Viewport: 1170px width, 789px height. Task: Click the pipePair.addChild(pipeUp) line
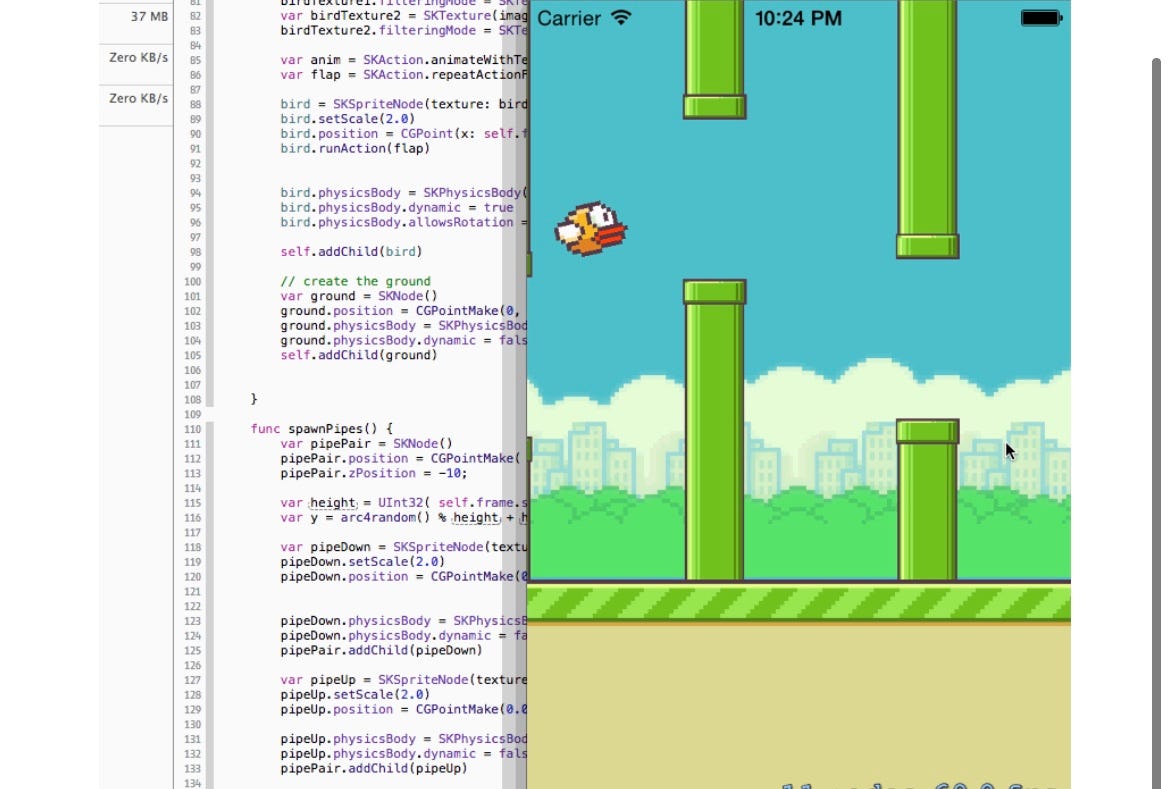(x=374, y=769)
